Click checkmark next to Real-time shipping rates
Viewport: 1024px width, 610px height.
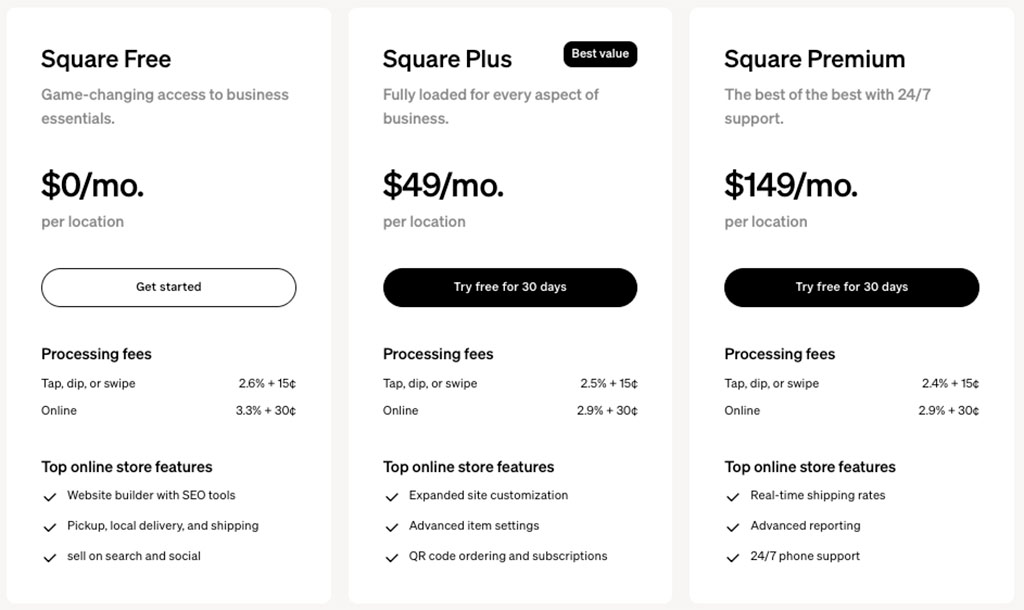(733, 497)
